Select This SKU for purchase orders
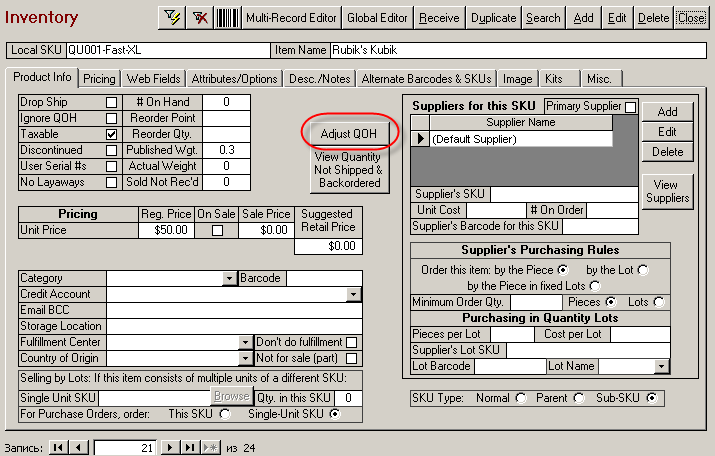This screenshot has width=715, height=456. 225,414
